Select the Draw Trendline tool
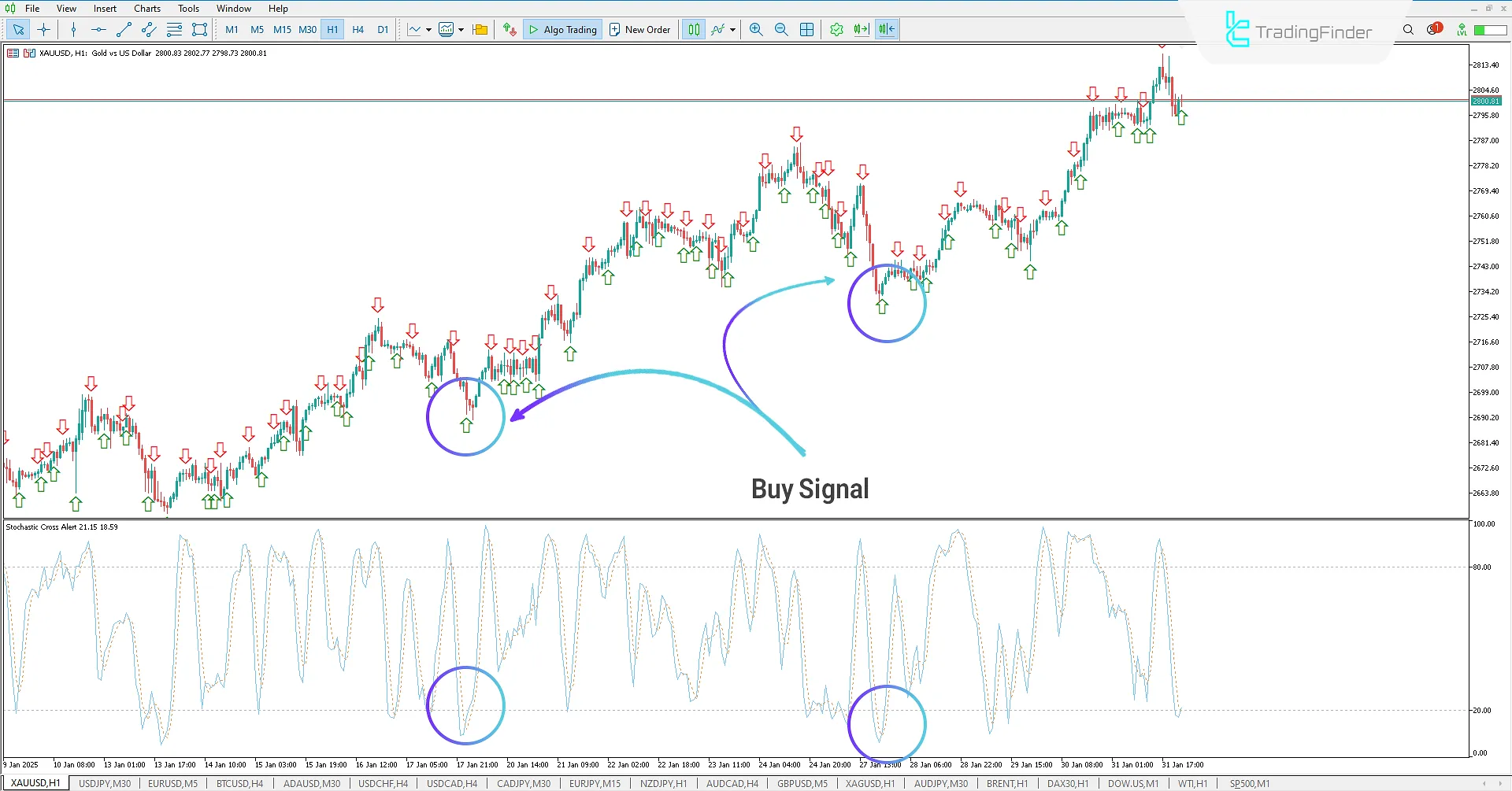 pyautogui.click(x=123, y=29)
